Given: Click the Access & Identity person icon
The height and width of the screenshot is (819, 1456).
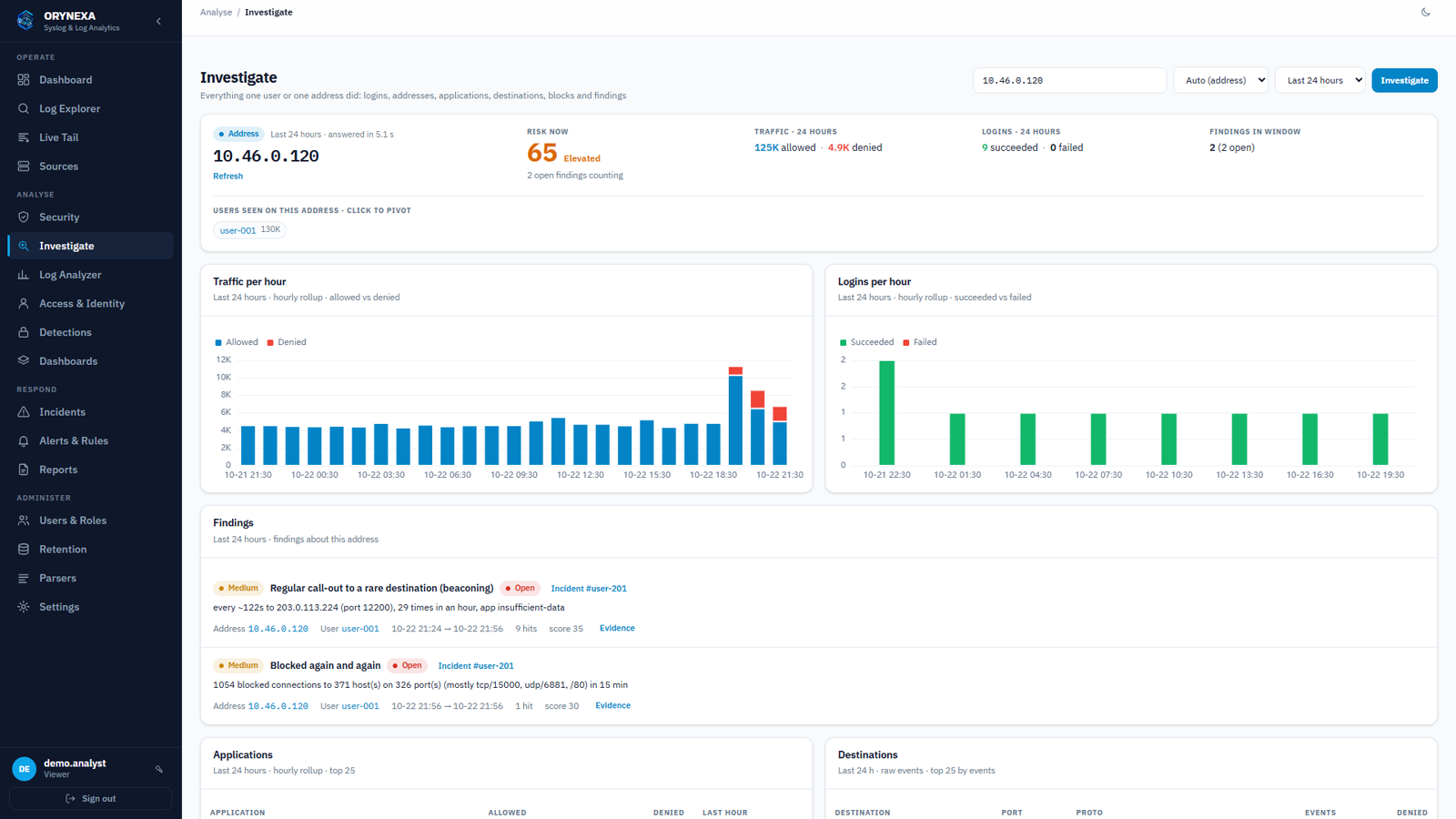Looking at the screenshot, I should point(24,304).
